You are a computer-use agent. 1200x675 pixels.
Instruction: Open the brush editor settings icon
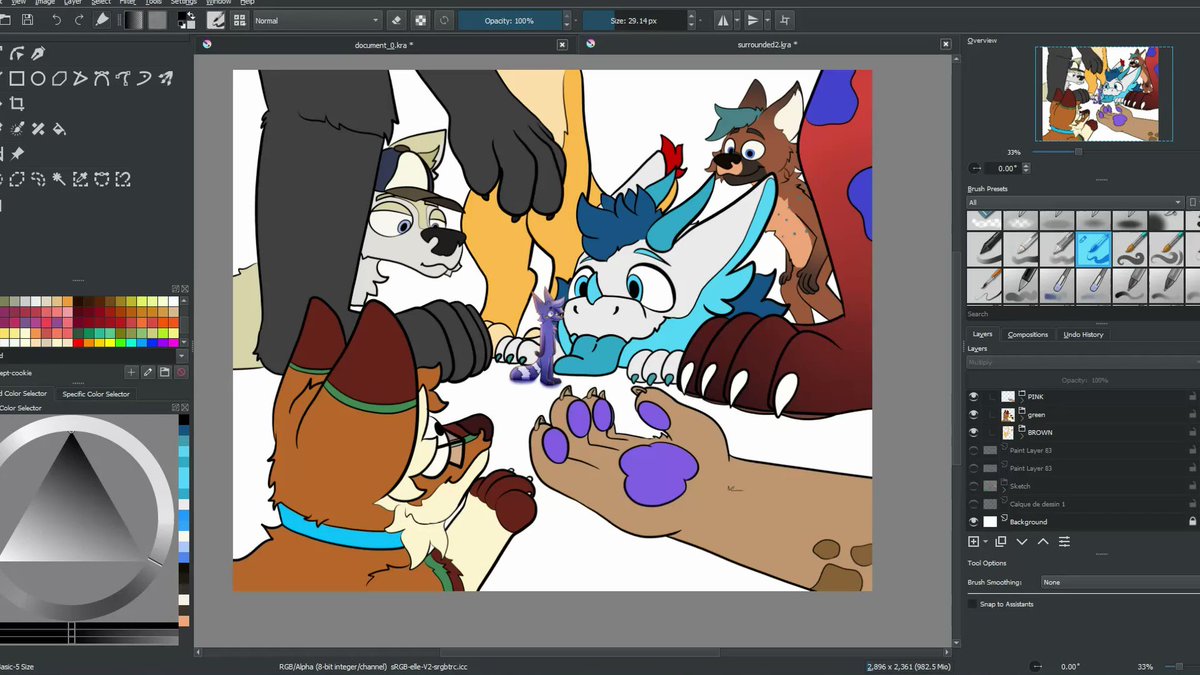216,20
